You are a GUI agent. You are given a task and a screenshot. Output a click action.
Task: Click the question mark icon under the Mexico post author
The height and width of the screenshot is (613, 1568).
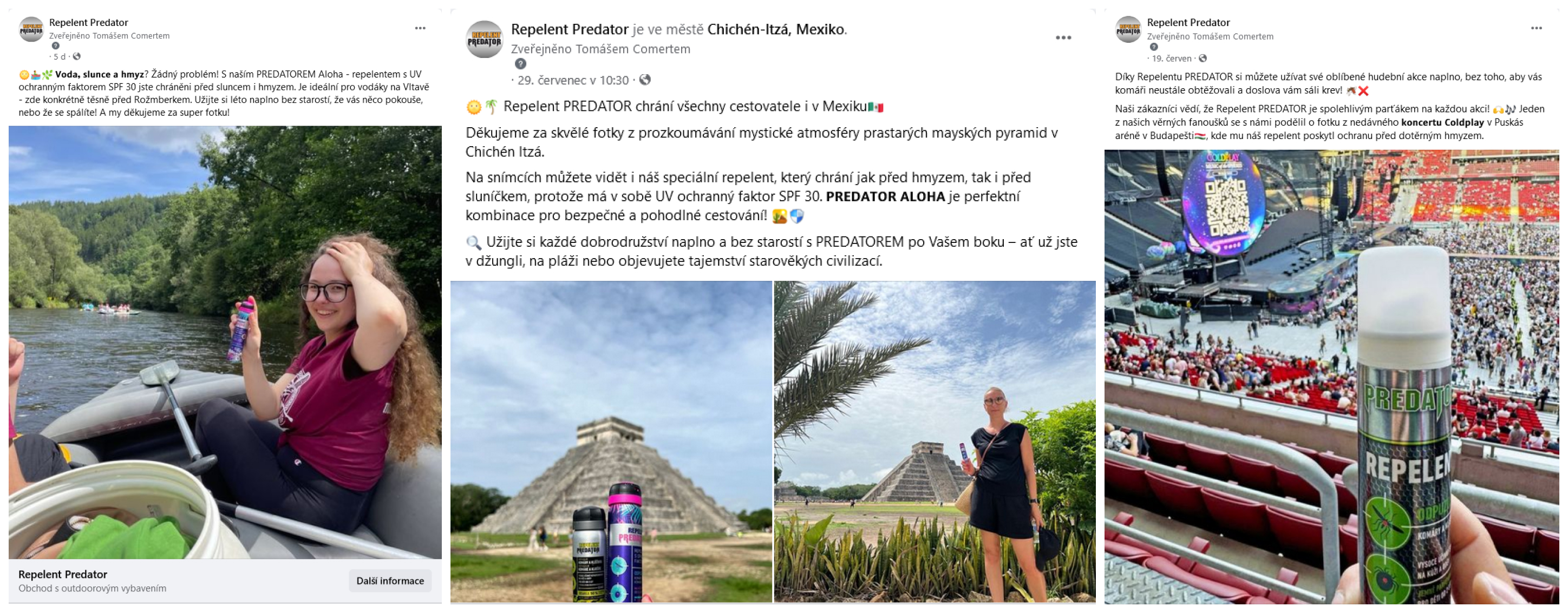pyautogui.click(x=520, y=64)
